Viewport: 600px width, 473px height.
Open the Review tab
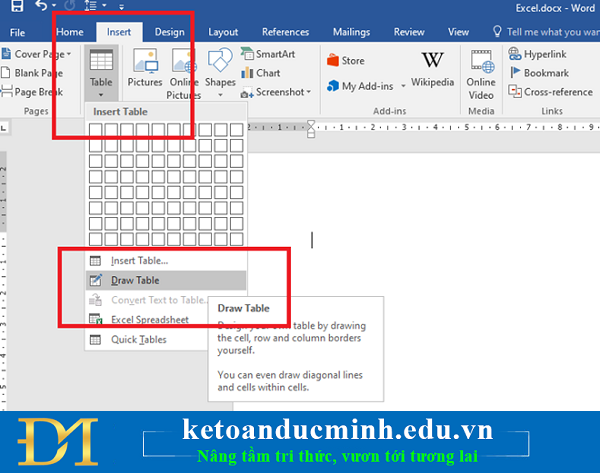(409, 32)
